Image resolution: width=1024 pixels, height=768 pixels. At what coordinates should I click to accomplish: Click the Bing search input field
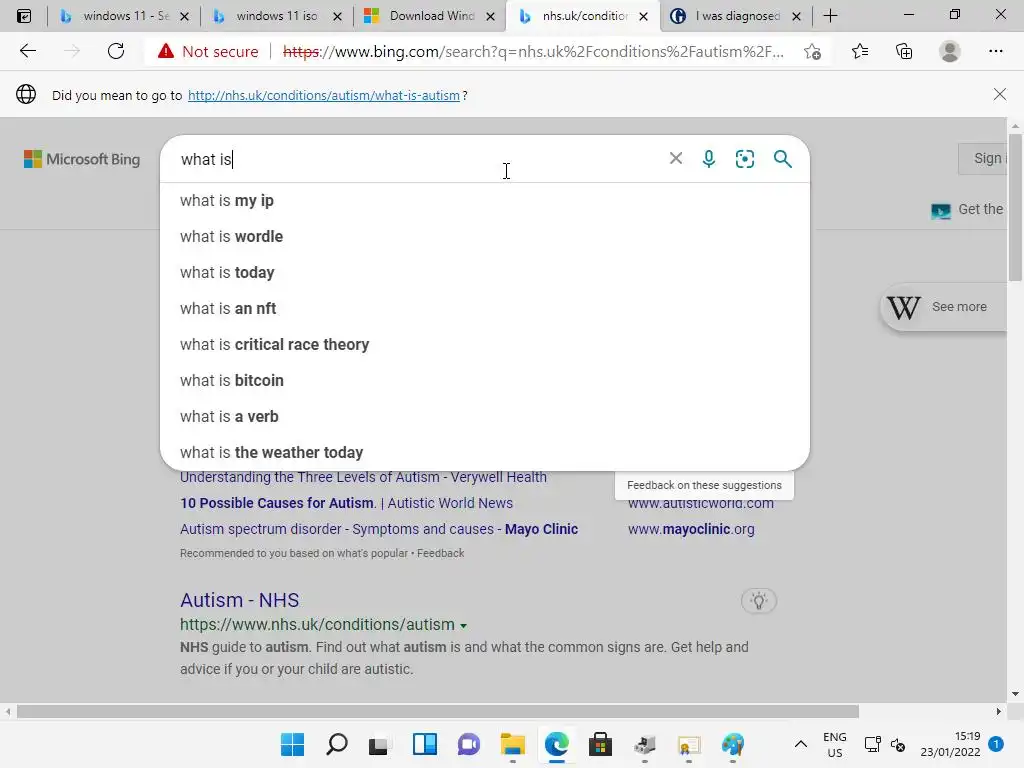[418, 159]
